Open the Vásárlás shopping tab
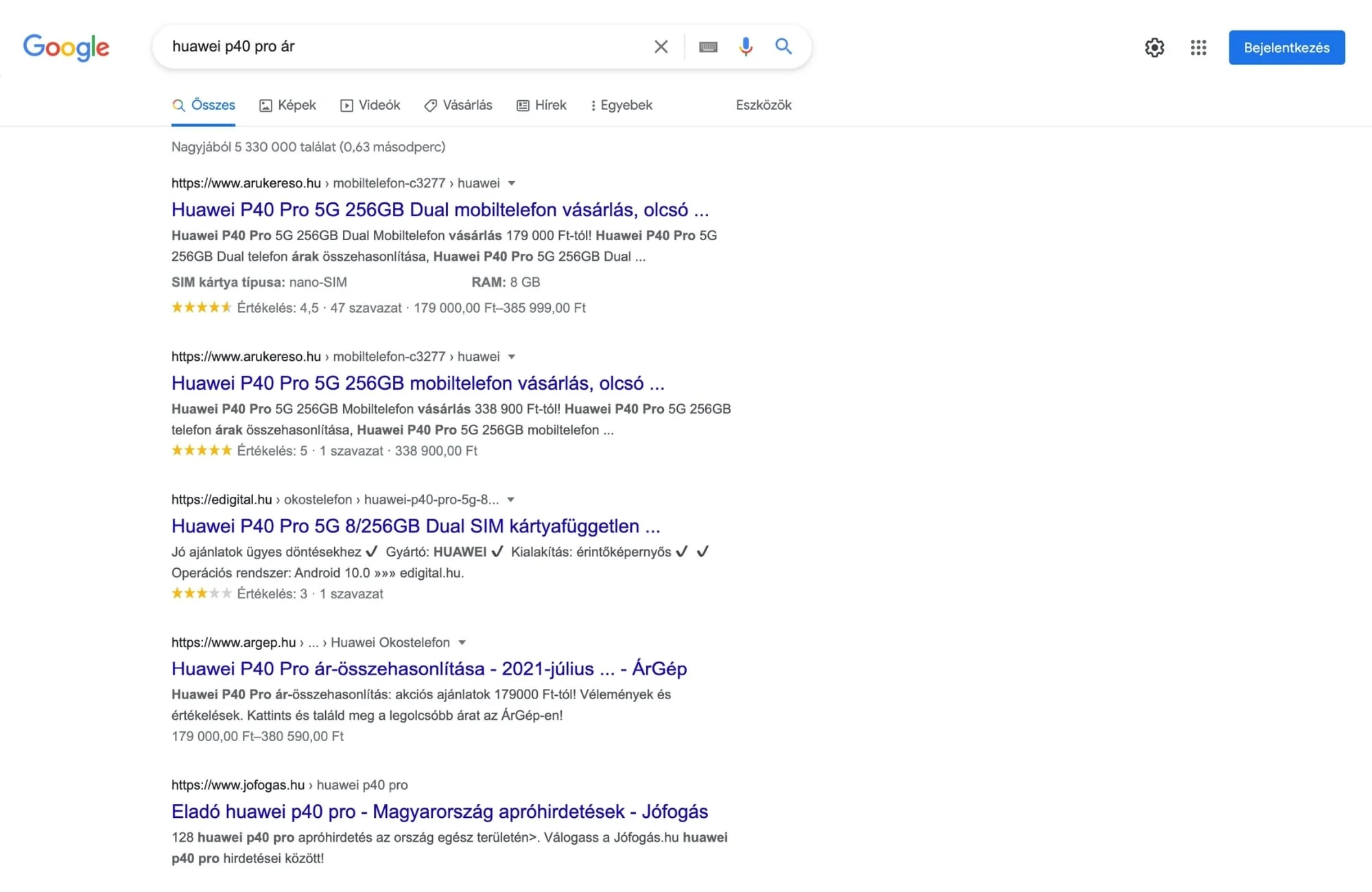The width and height of the screenshot is (1372, 892). click(458, 105)
